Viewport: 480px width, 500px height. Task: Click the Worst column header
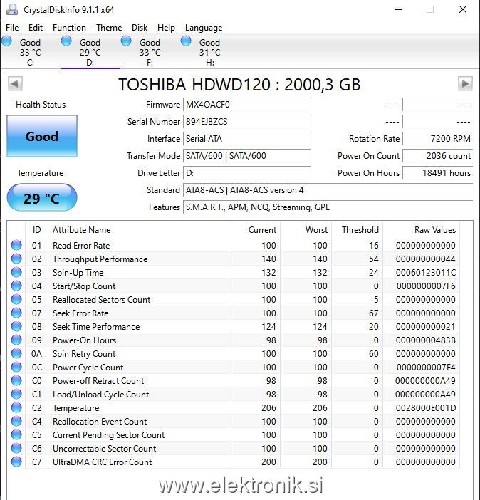coord(317,230)
